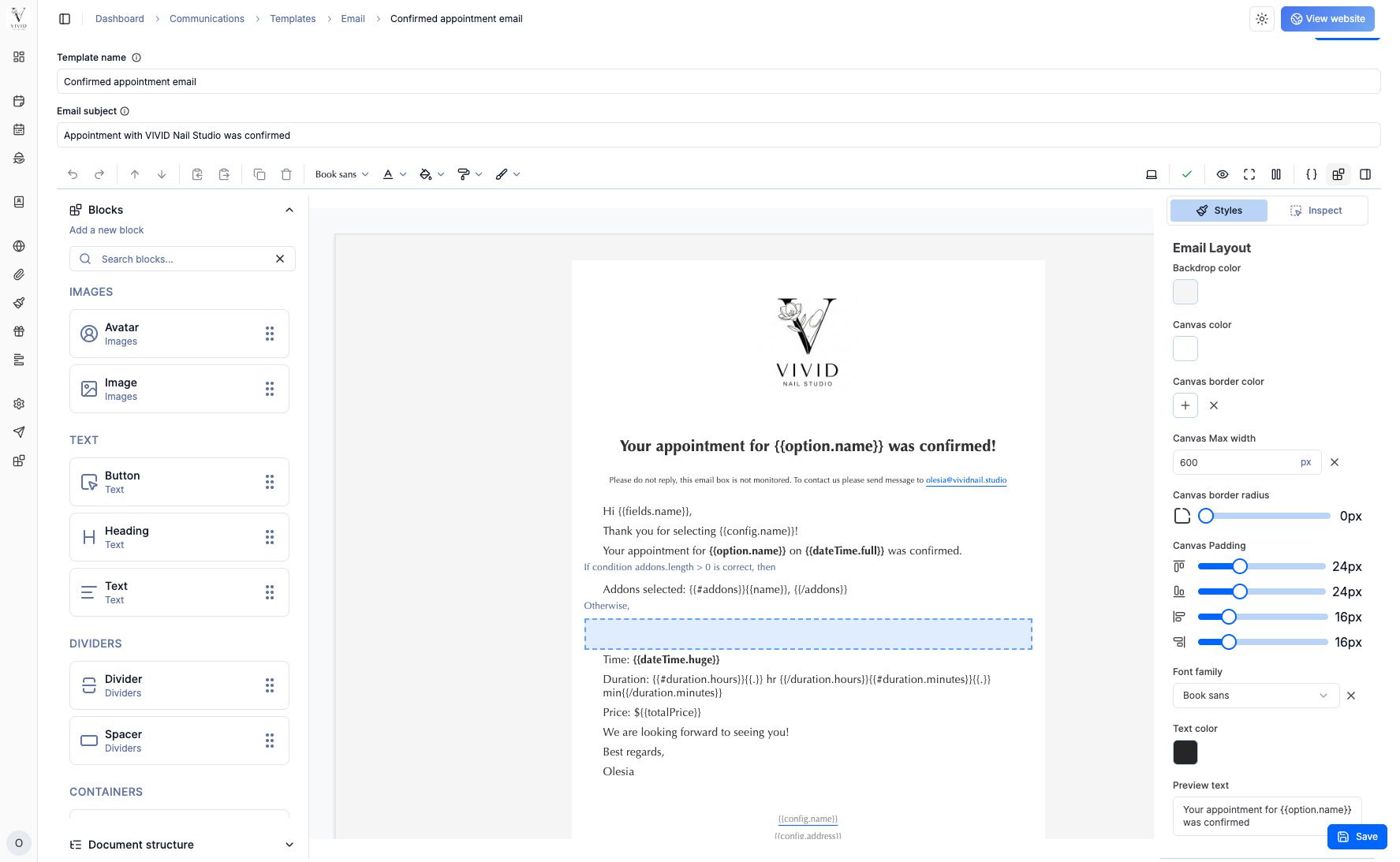
Task: Switch to the Styles tab
Action: (x=1219, y=211)
